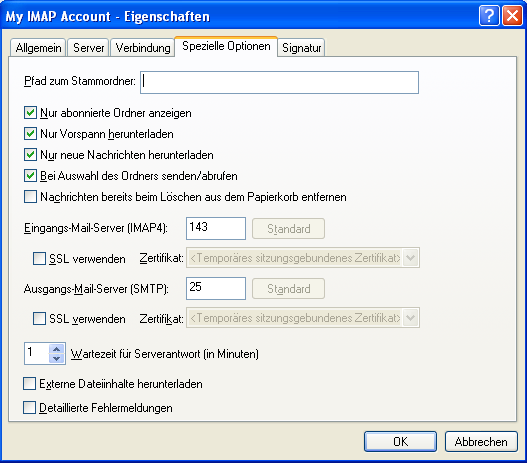
Task: Enable Detaillierte Fehlermeldungen checkbox
Action: point(30,408)
